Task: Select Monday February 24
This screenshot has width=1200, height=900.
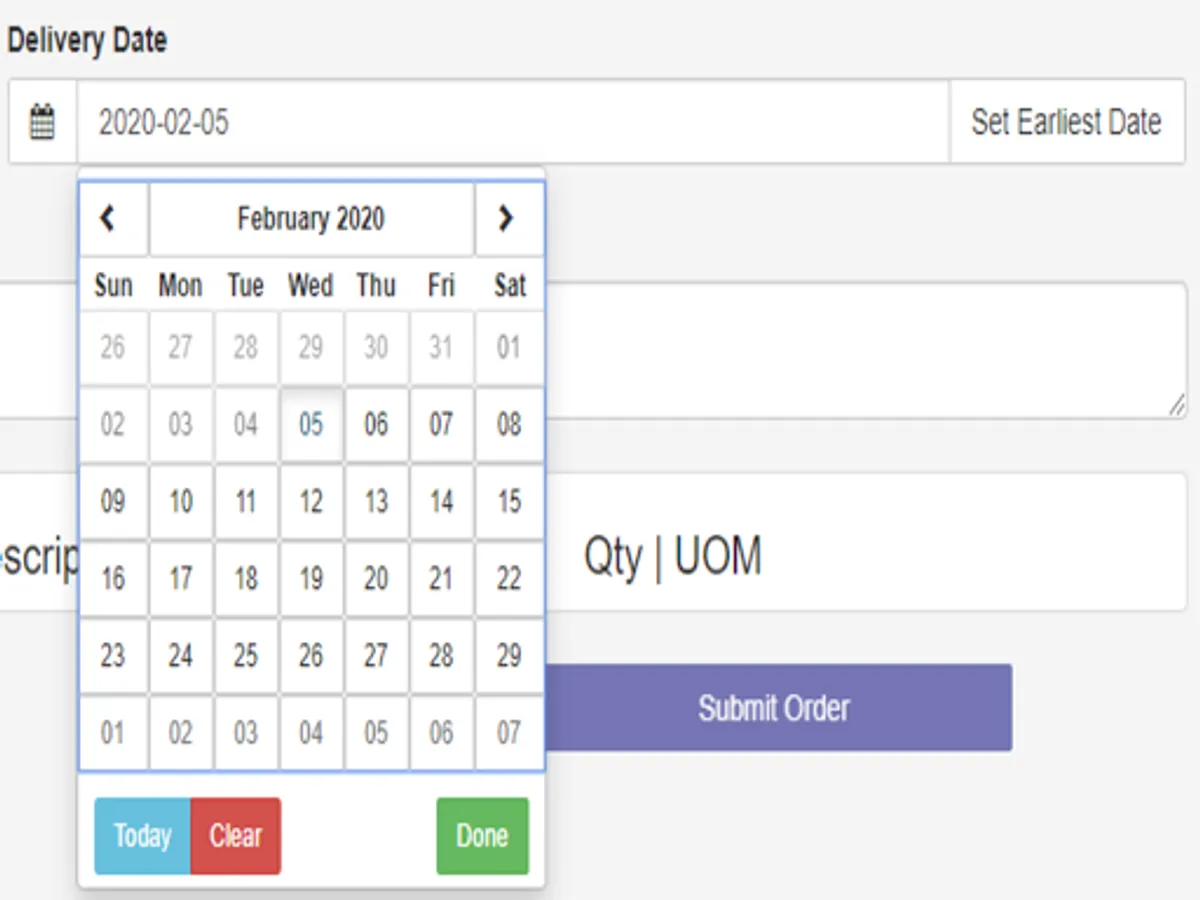Action: click(x=180, y=656)
